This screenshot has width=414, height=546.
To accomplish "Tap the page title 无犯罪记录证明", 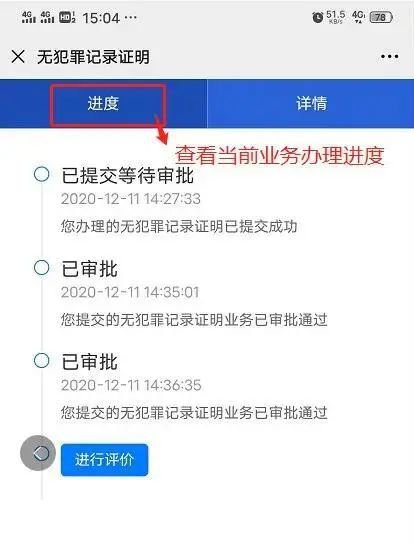I will tap(93, 57).
